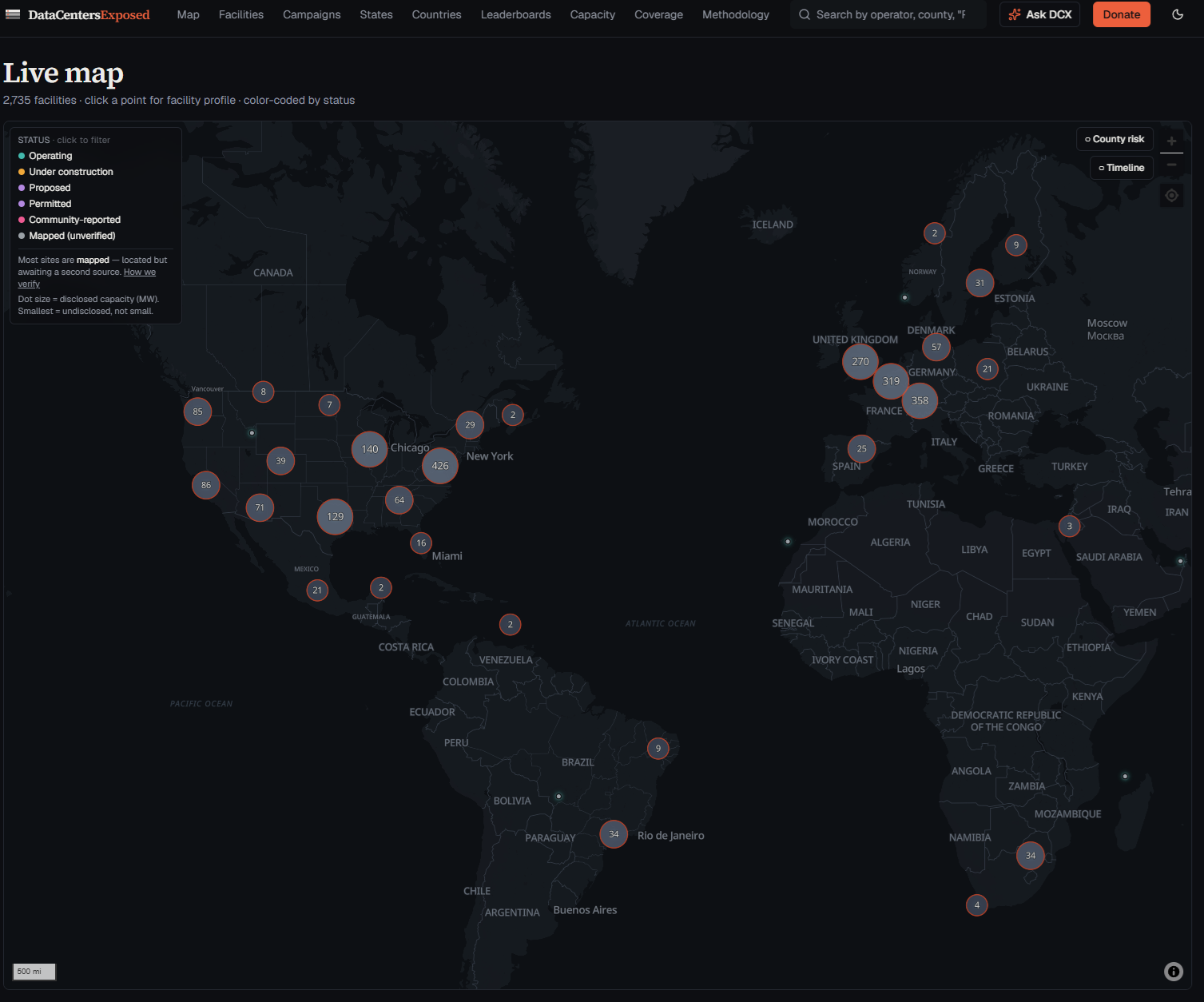
Task: Click the 500 mi scale bar
Action: pyautogui.click(x=34, y=972)
